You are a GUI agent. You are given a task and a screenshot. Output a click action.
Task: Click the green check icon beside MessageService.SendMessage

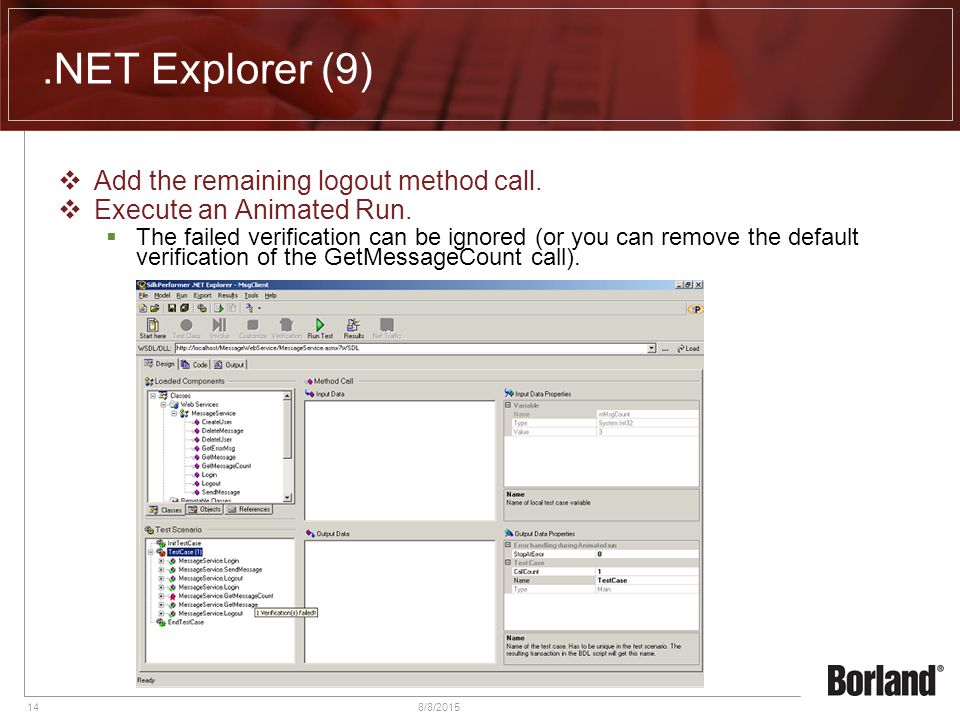[x=173, y=569]
